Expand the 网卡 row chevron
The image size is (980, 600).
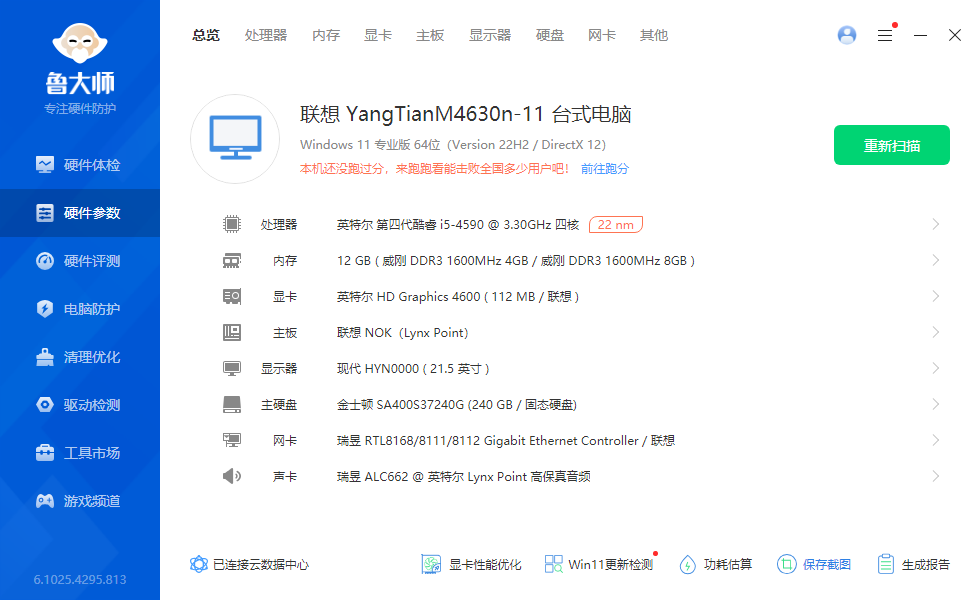coord(936,440)
